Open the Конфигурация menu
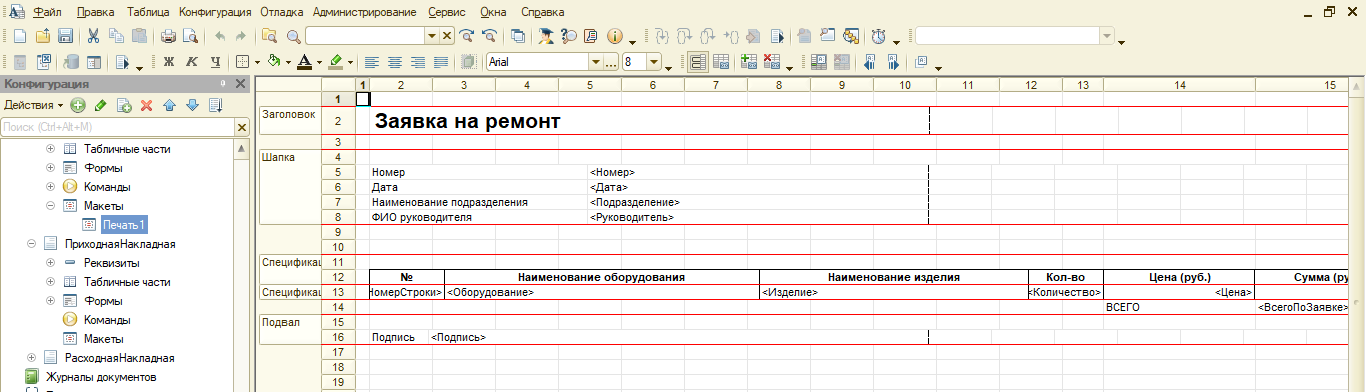 tap(215, 13)
